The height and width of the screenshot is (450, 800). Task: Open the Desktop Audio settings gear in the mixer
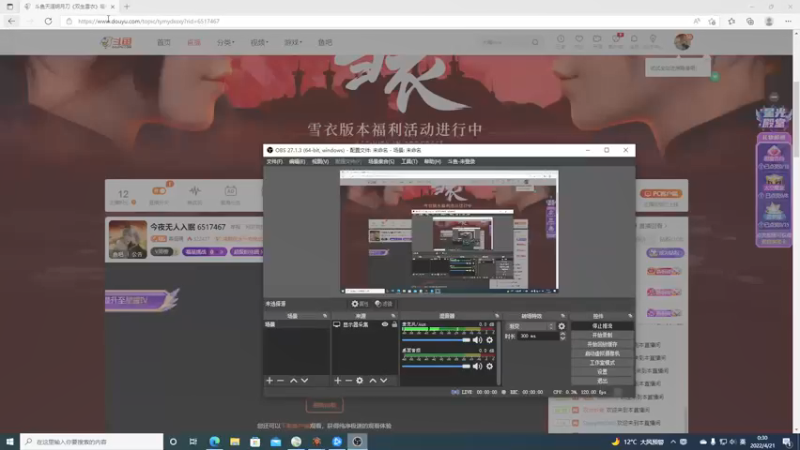(489, 366)
